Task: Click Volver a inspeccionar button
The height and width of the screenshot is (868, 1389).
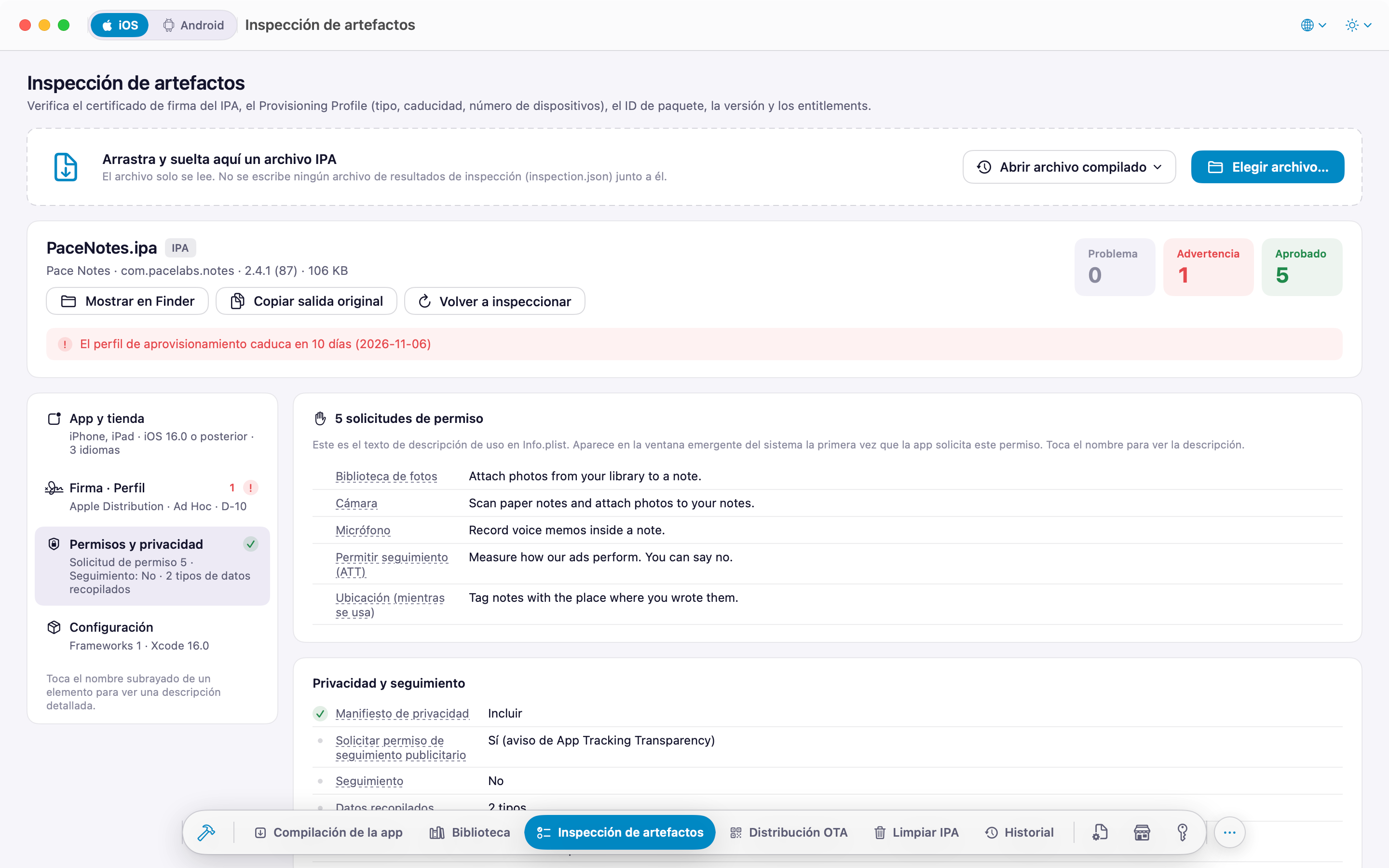Action: [x=495, y=301]
